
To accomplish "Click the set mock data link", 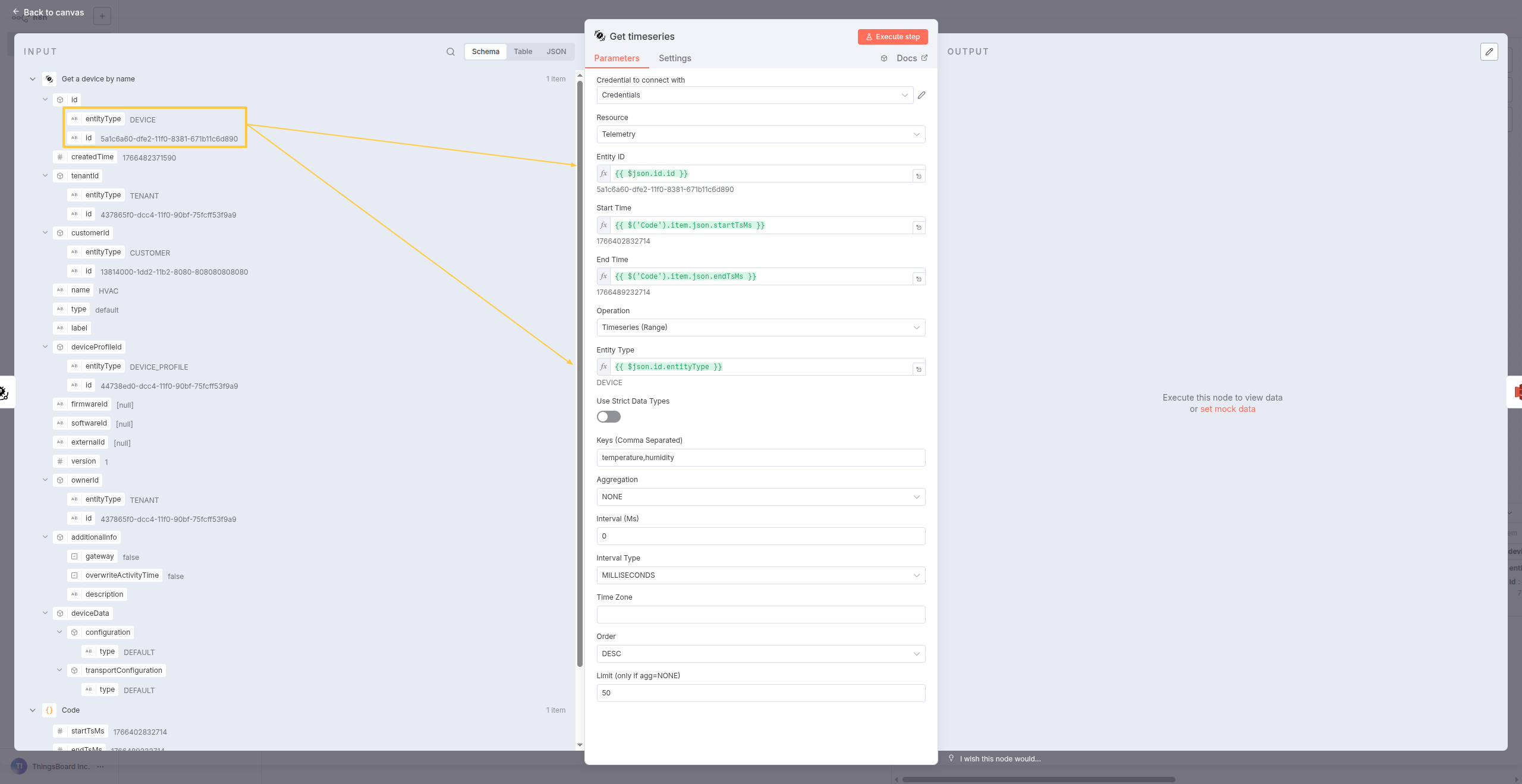I will 1227,409.
